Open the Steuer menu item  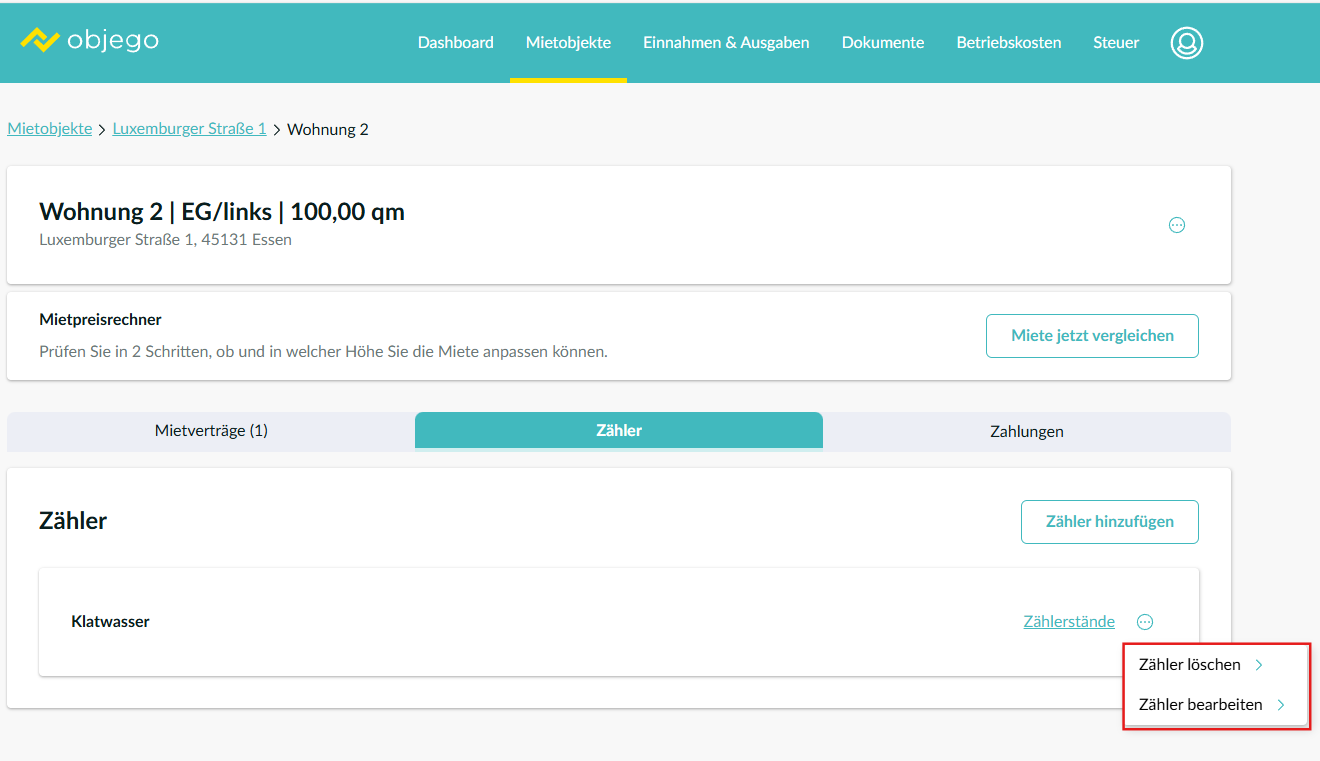tap(1116, 43)
